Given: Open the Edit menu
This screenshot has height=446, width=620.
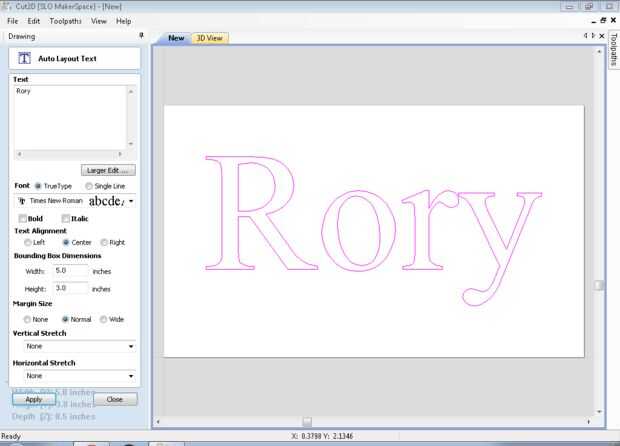Looking at the screenshot, I should 34,21.
